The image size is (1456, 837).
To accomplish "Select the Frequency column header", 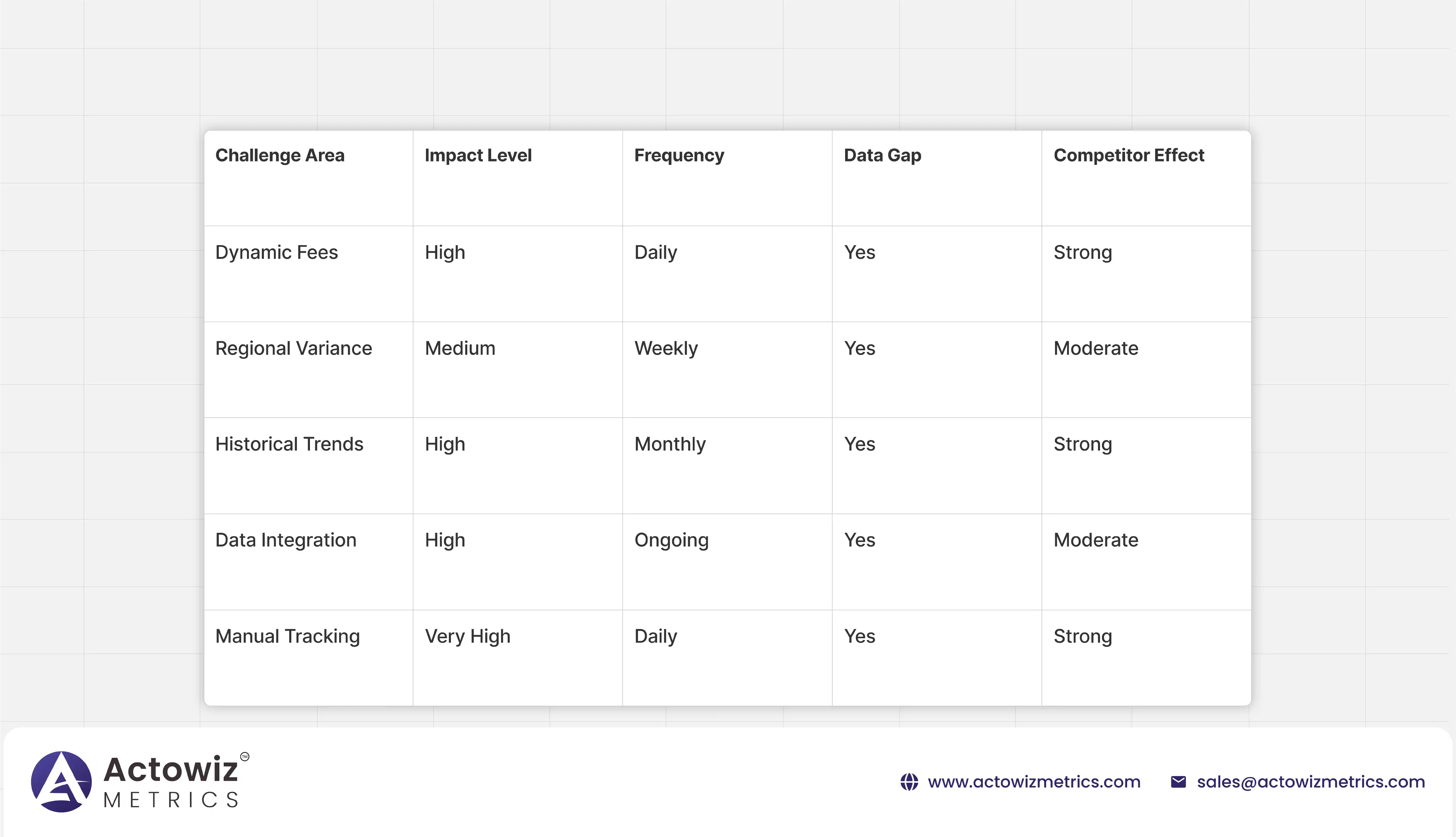I will [x=679, y=155].
